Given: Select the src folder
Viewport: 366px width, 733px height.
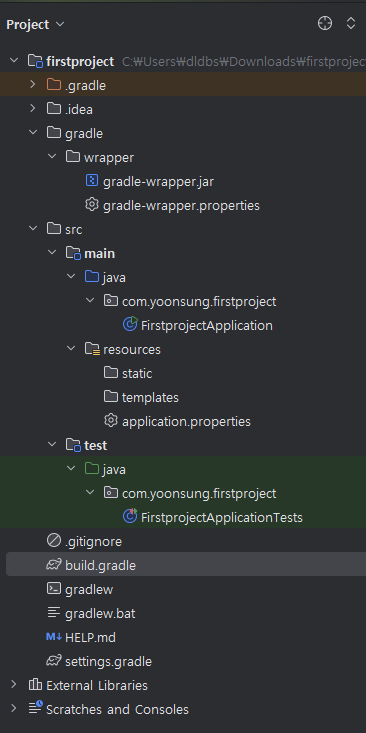Looking at the screenshot, I should pyautogui.click(x=73, y=229).
